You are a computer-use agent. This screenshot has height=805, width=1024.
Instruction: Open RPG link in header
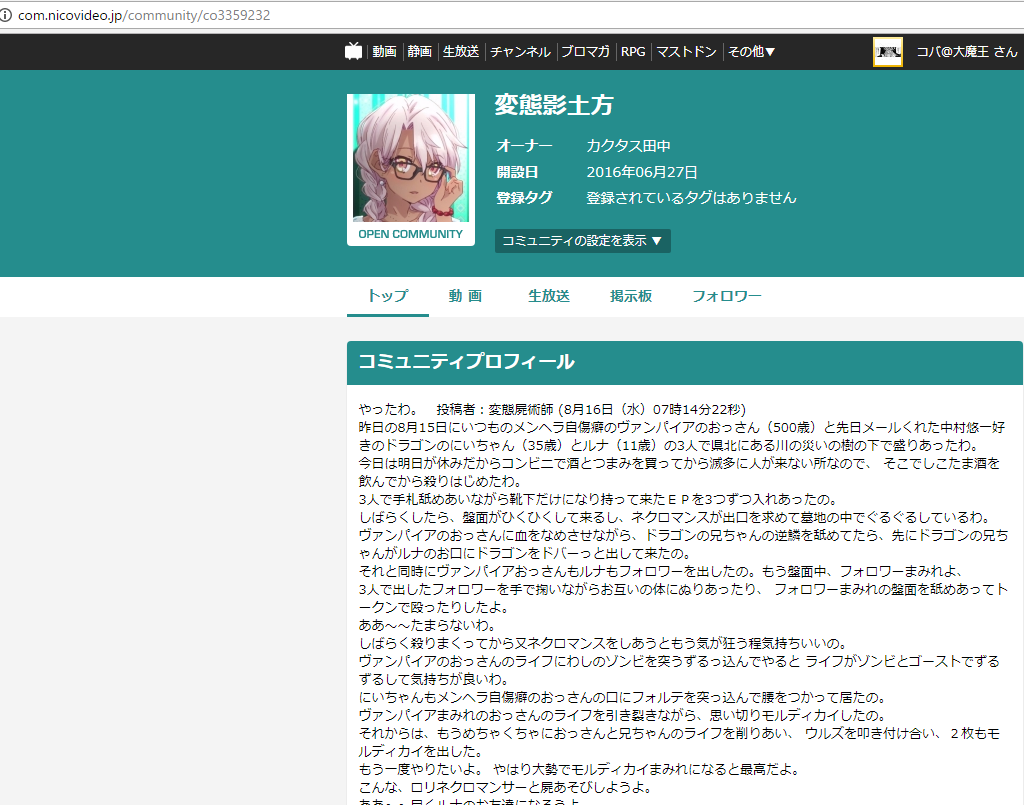coord(633,52)
